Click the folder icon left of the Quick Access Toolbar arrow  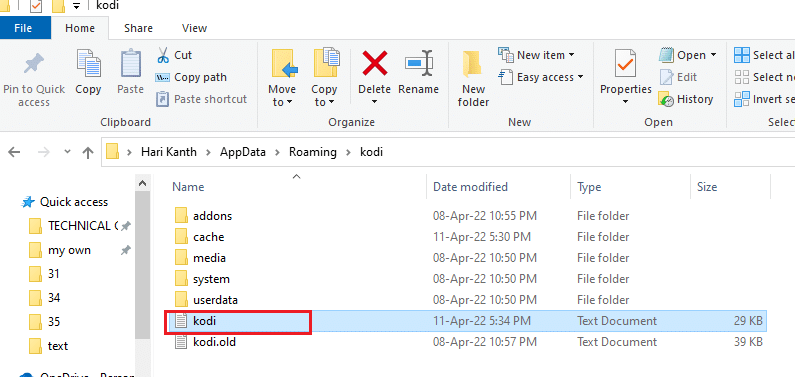point(58,6)
